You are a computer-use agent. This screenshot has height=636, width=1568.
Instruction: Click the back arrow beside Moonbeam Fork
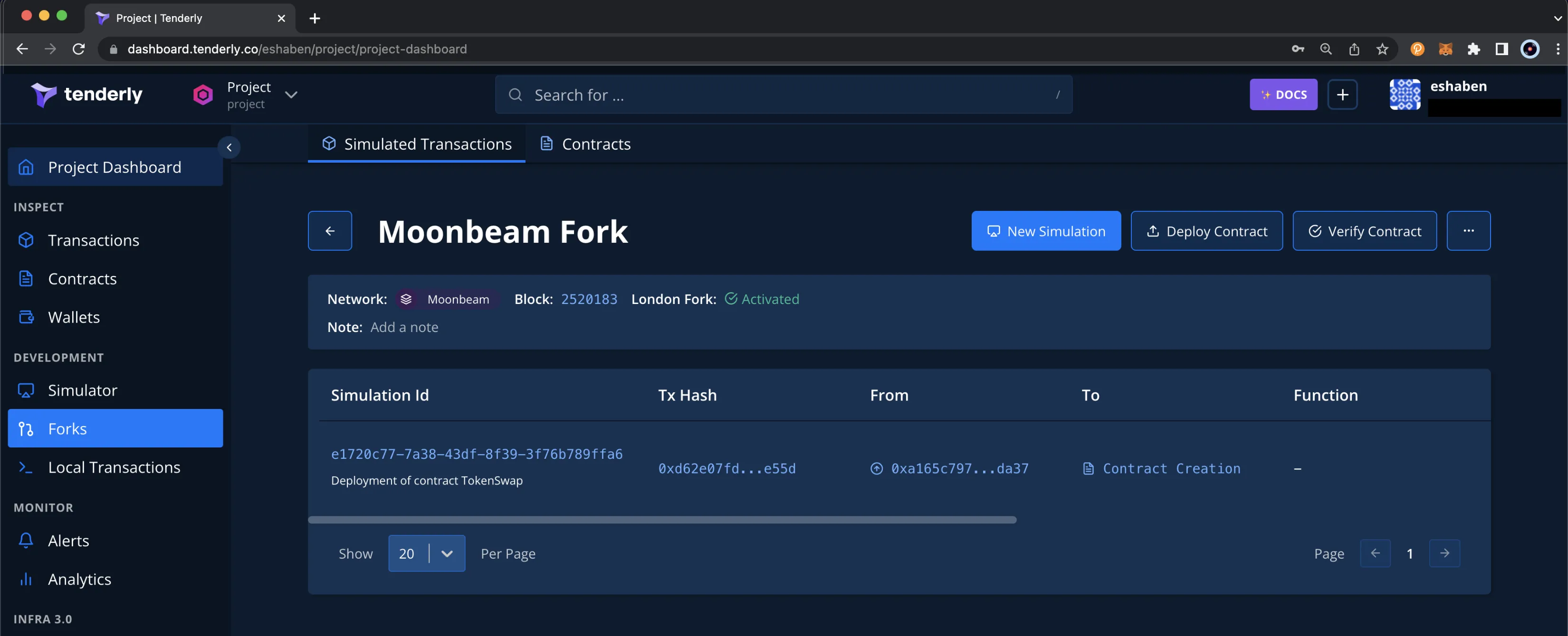[x=330, y=231]
